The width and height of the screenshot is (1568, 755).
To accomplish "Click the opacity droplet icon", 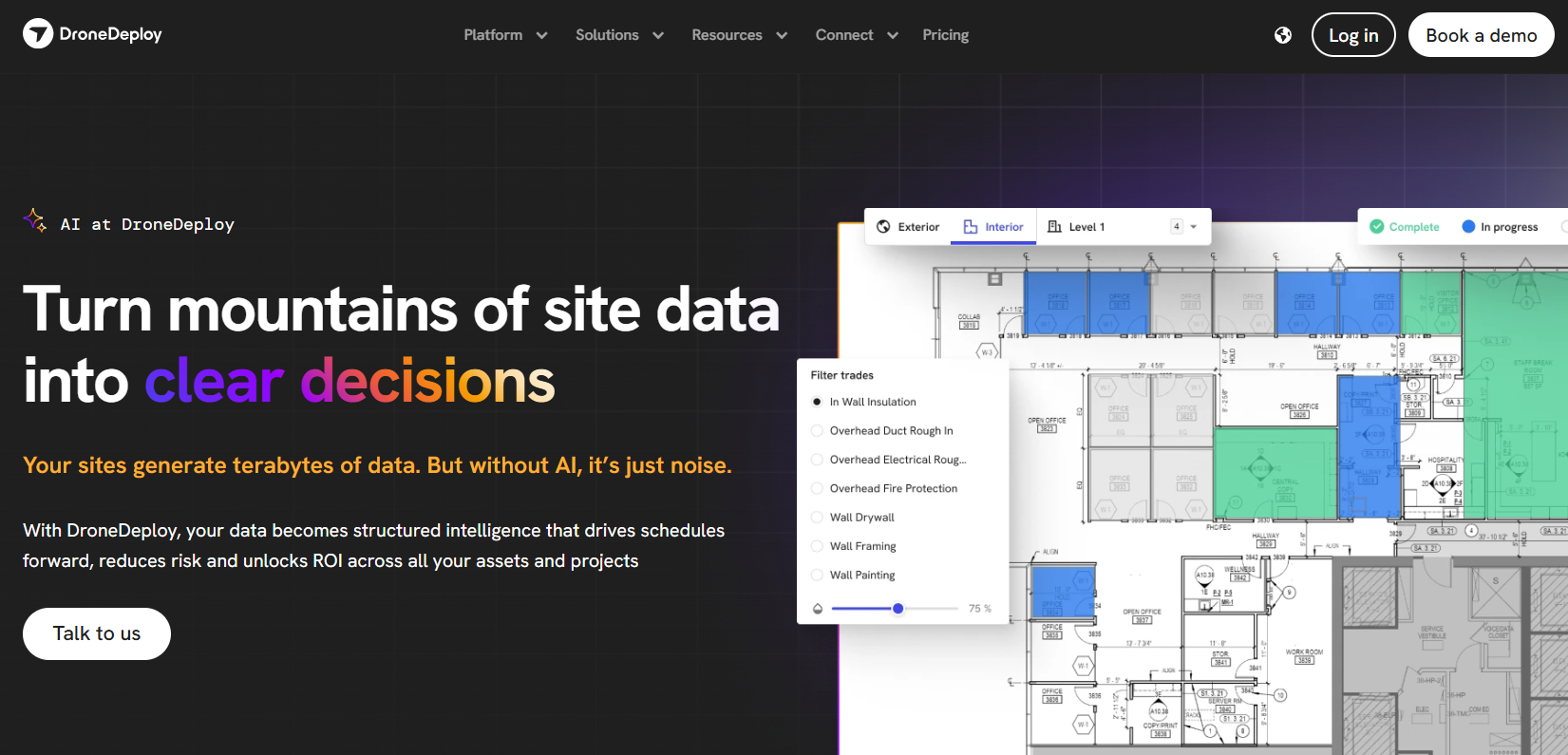I will coord(818,609).
